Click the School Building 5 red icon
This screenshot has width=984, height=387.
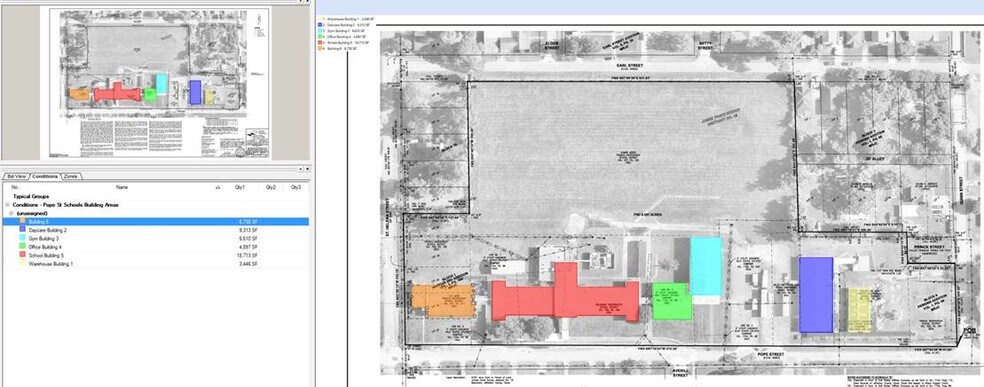click(23, 255)
